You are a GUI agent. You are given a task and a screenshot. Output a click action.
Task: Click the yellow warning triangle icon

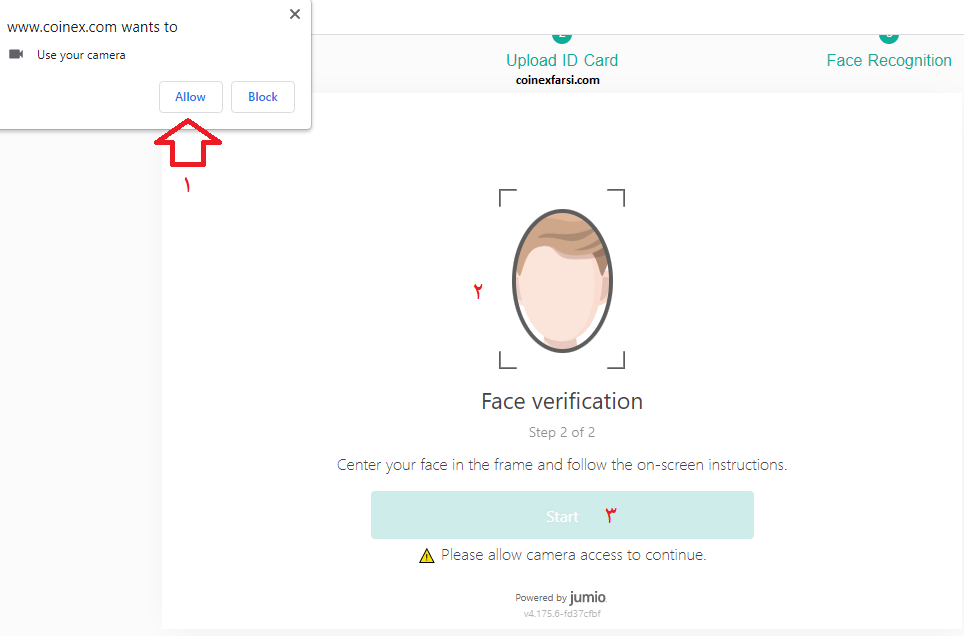coord(427,556)
